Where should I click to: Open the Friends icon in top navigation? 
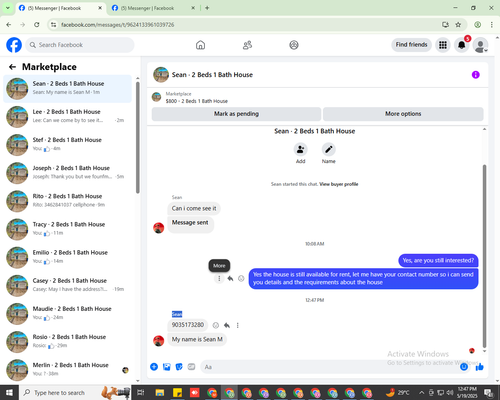tap(247, 45)
